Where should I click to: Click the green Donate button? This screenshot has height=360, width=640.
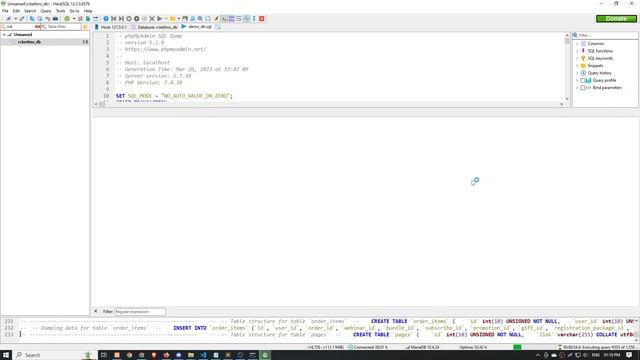pos(616,19)
